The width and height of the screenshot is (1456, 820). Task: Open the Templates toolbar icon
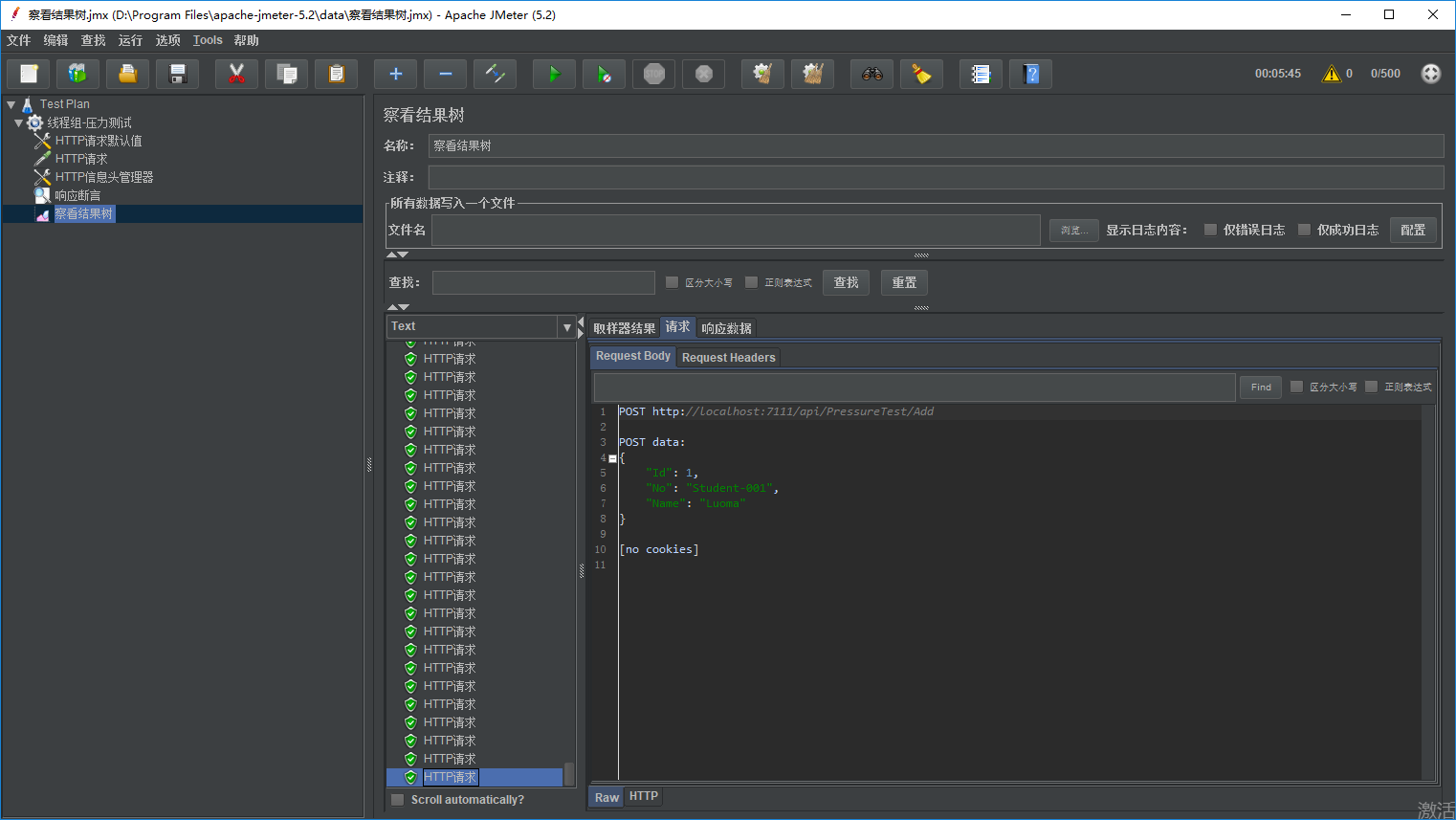[78, 74]
